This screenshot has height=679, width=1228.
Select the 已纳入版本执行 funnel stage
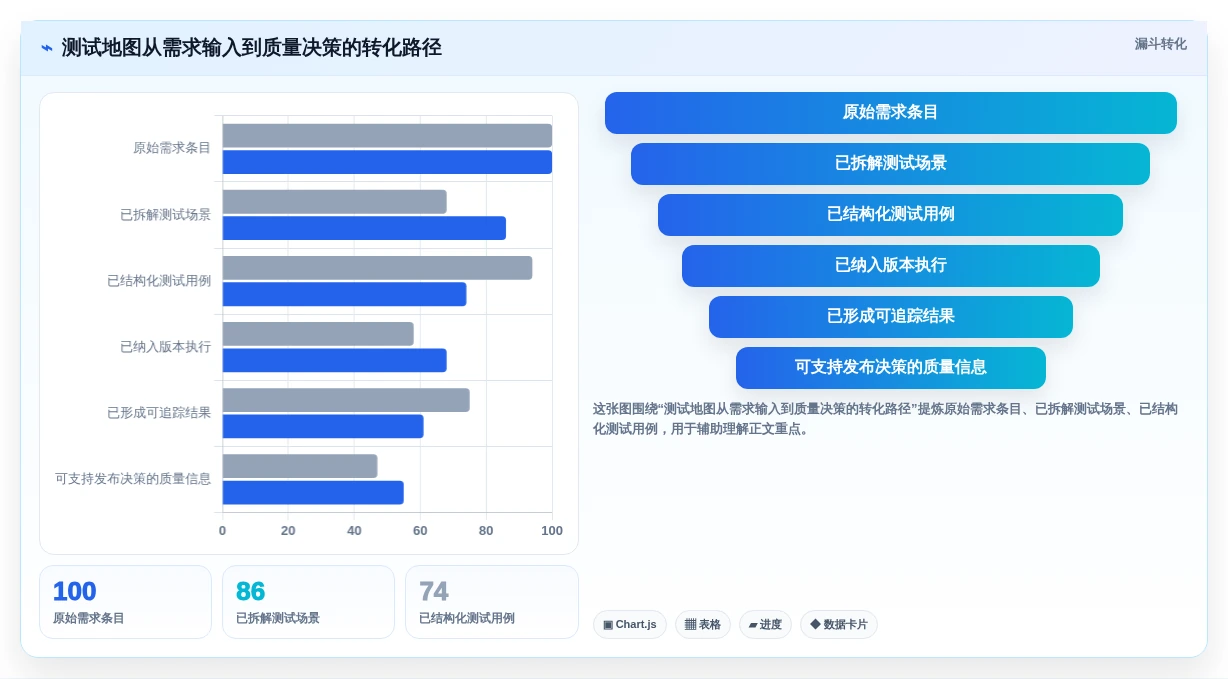(890, 266)
